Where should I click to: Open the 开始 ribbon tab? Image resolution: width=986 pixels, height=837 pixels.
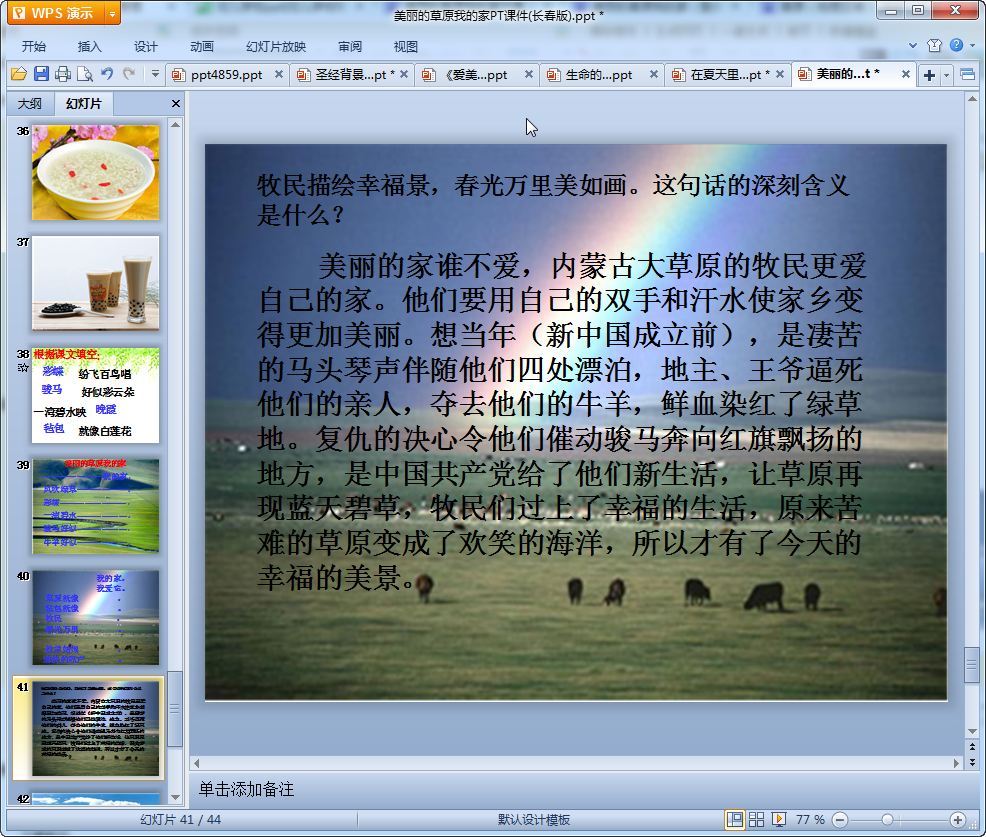(x=33, y=47)
